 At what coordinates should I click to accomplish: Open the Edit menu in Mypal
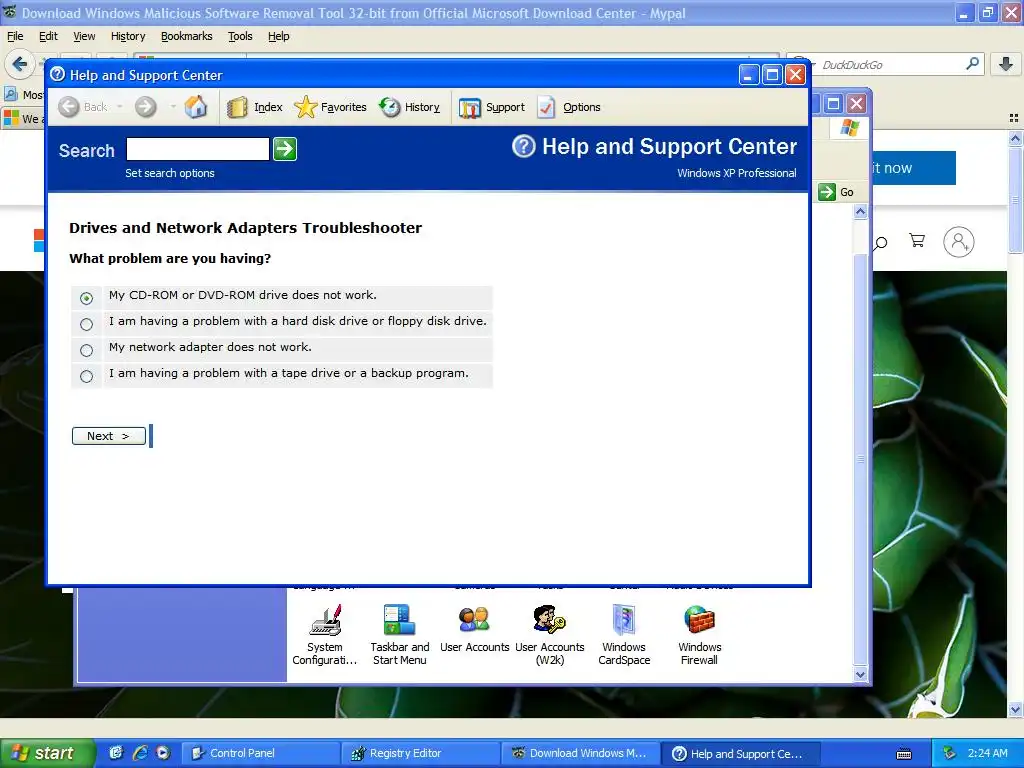48,37
